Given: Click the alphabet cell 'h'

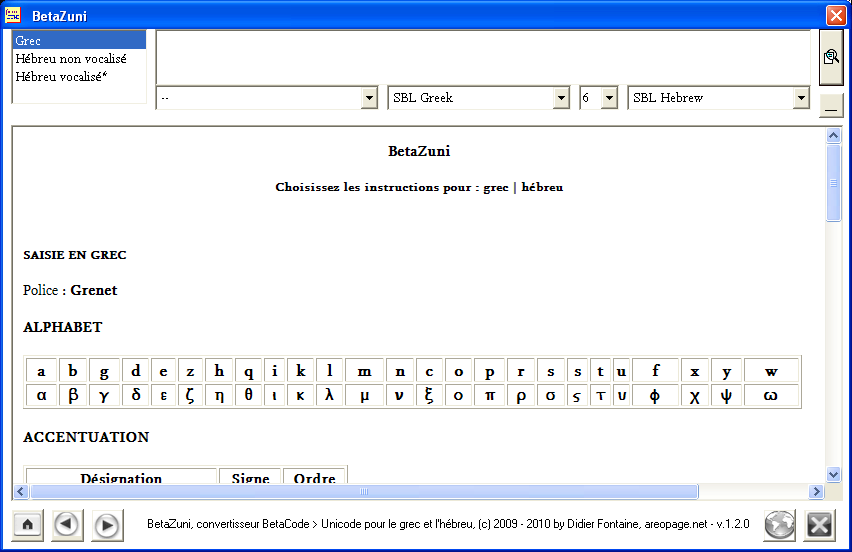Looking at the screenshot, I should (x=219, y=371).
